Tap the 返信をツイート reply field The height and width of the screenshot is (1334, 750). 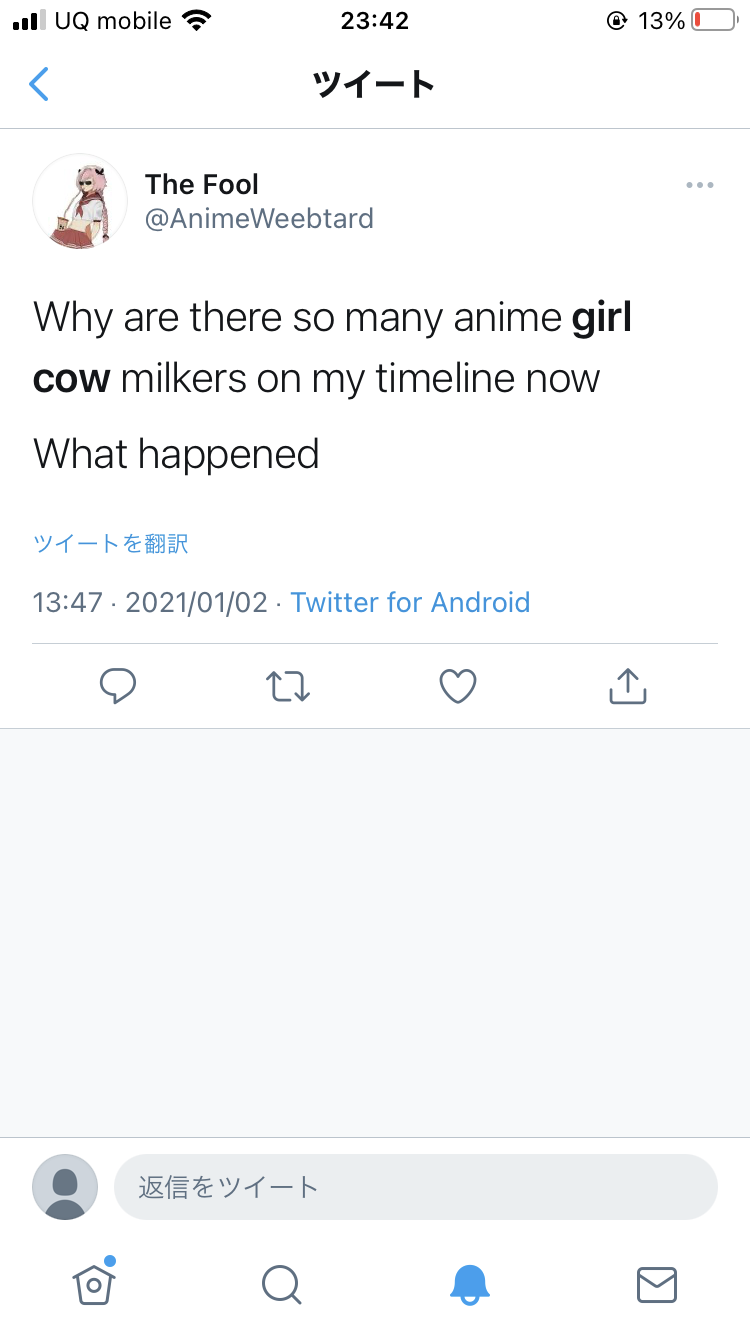point(416,1187)
